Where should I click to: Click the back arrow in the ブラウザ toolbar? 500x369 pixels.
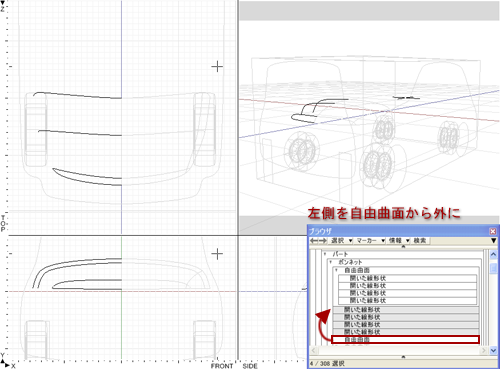pos(313,240)
